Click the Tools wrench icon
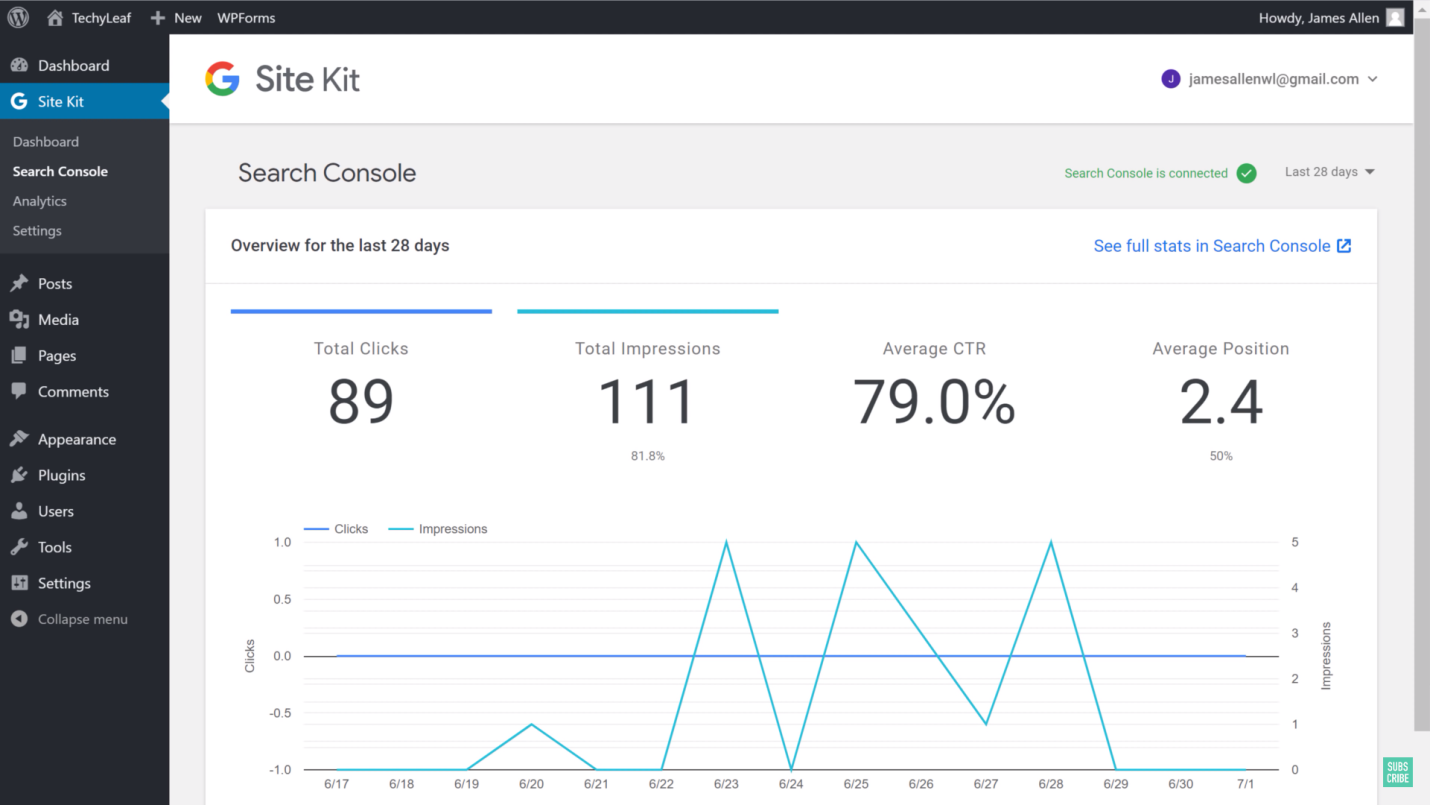 click(19, 547)
